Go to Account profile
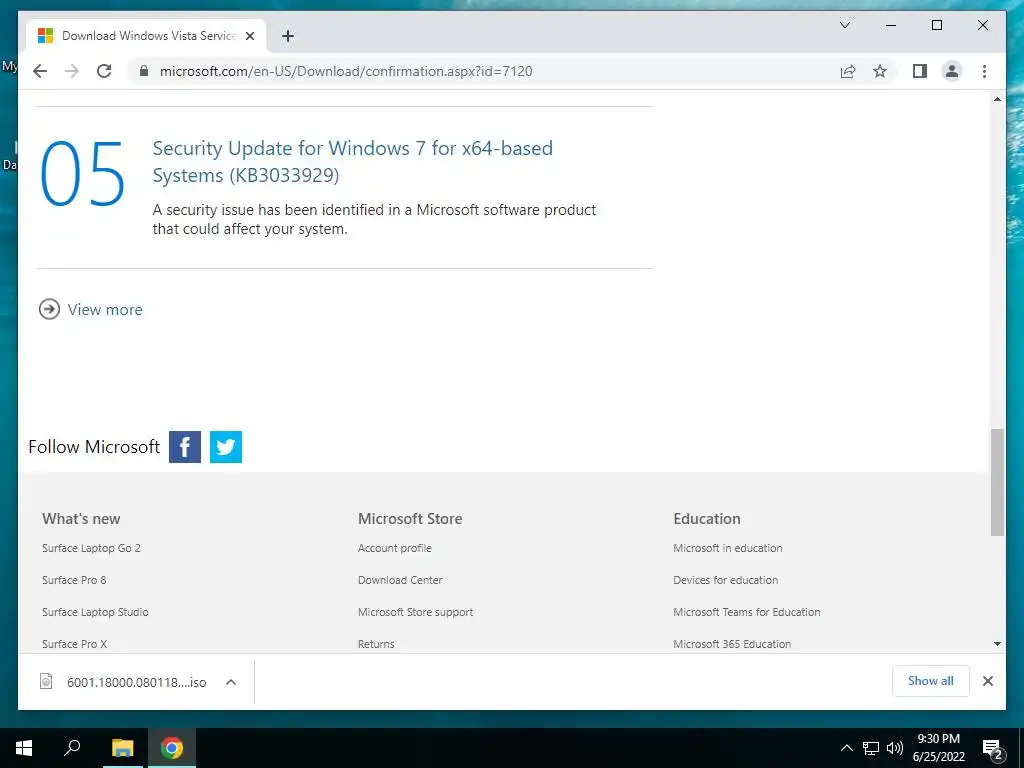 coord(394,548)
